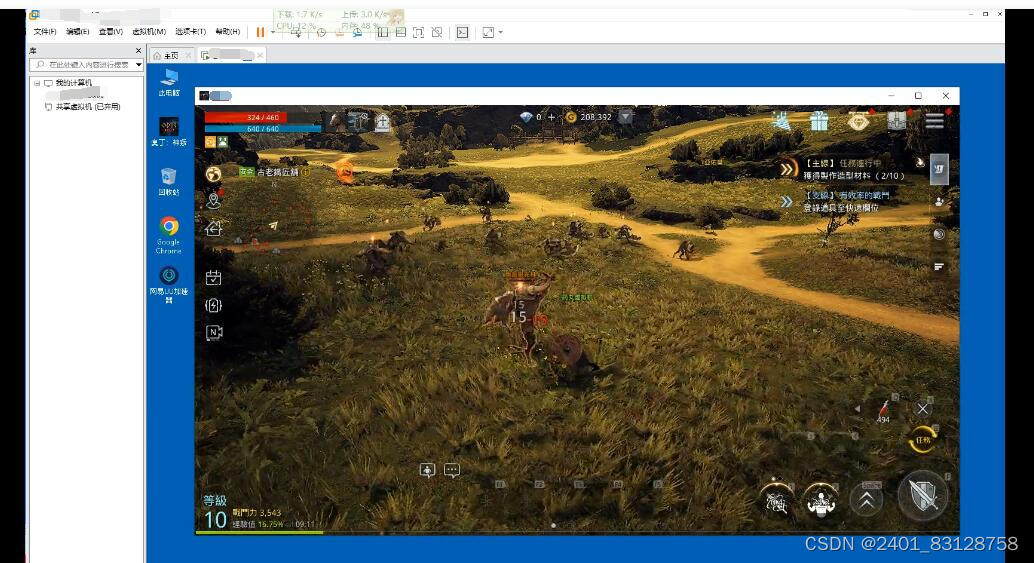Click the red HP bar 324 / 460
1034x563 pixels.
point(263,117)
